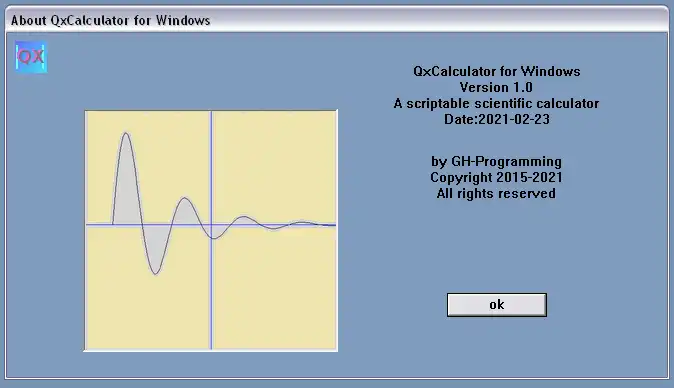
Task: Click the QX application logo icon
Action: coord(31,57)
